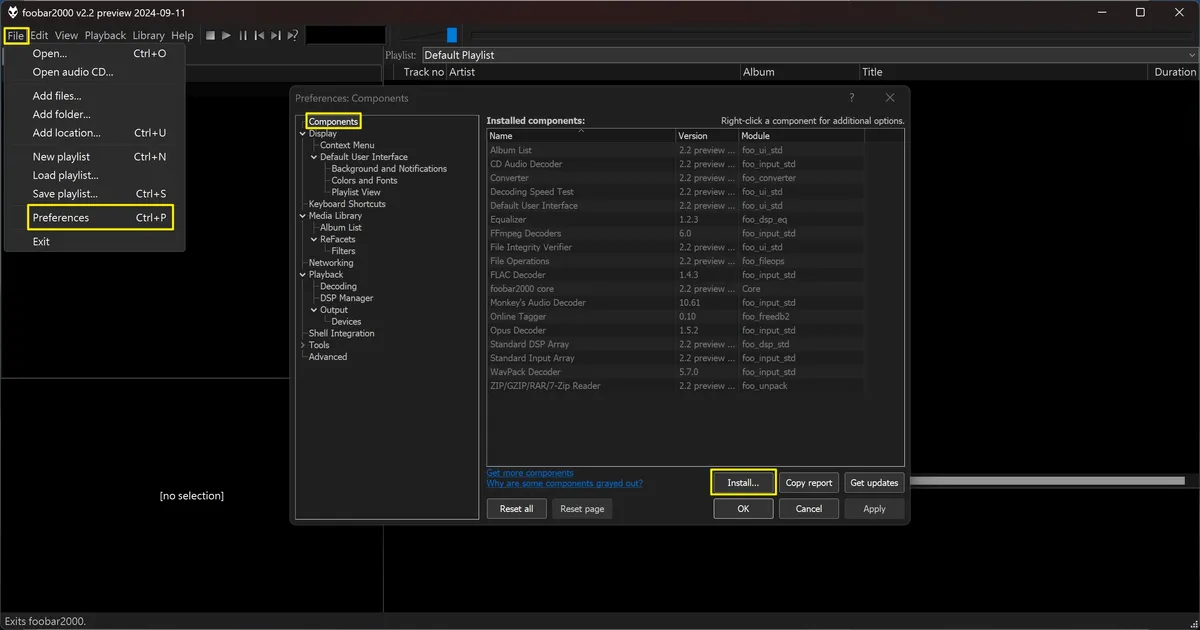Collapse the Playback tree node

point(302,275)
